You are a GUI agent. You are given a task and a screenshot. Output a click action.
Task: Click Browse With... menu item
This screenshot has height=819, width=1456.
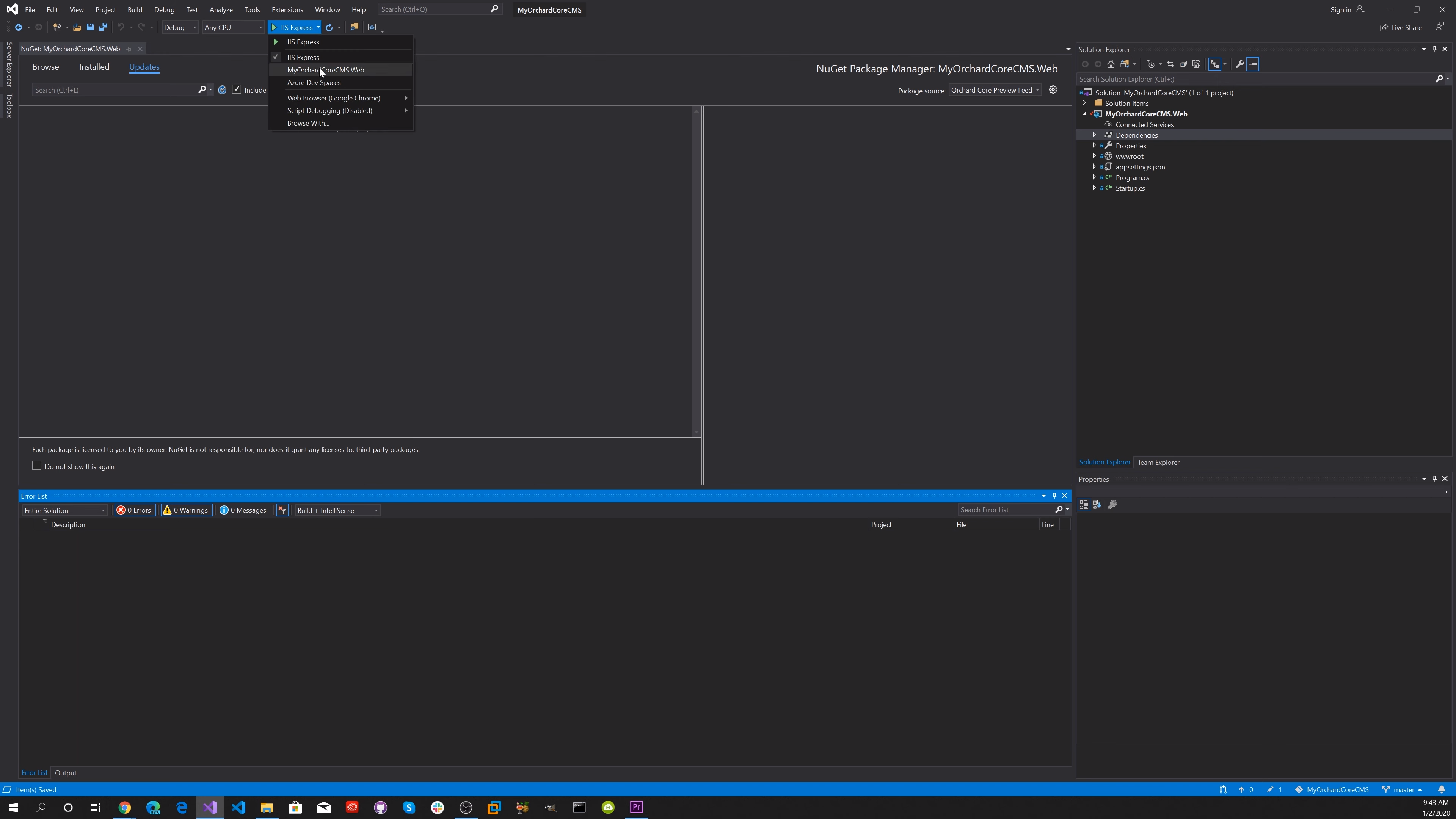pyautogui.click(x=341, y=123)
